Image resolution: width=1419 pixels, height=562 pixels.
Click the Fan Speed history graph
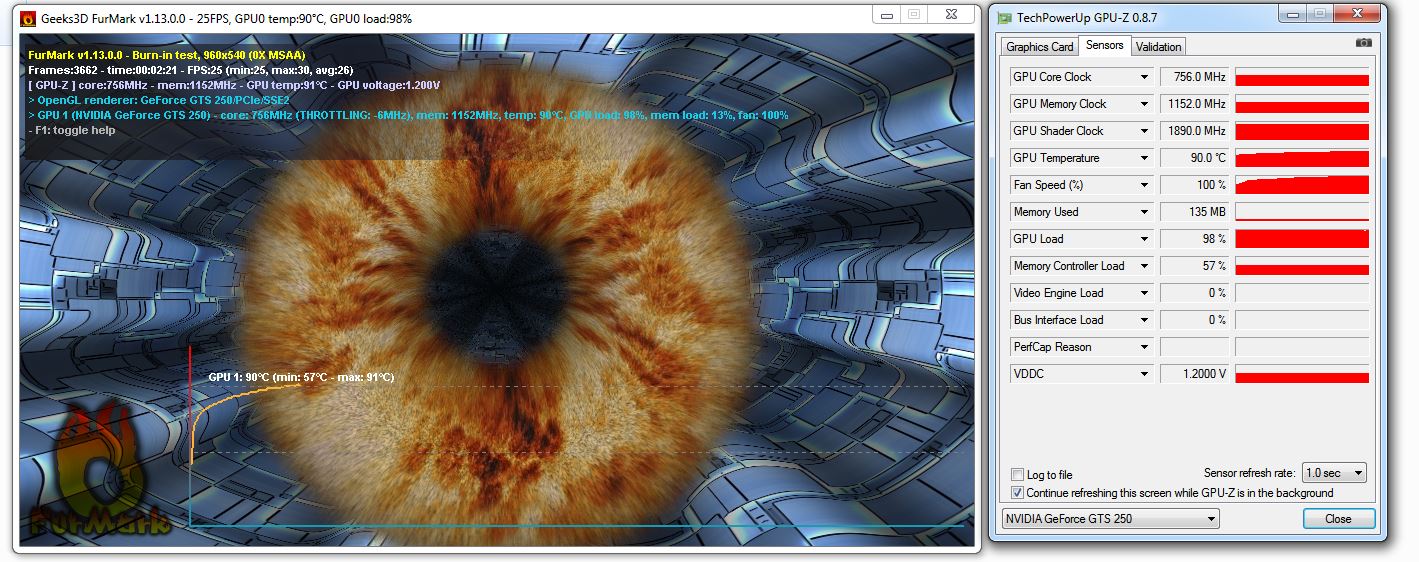[1302, 185]
